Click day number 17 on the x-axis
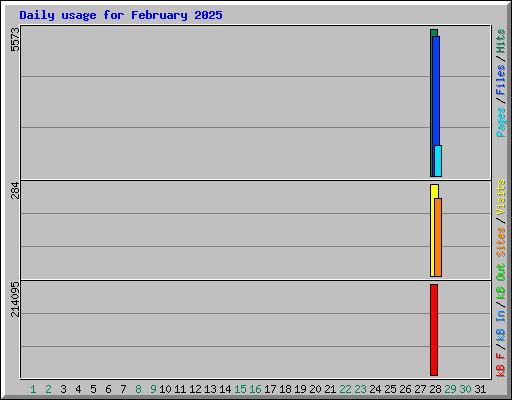512x400 pixels. click(x=270, y=389)
